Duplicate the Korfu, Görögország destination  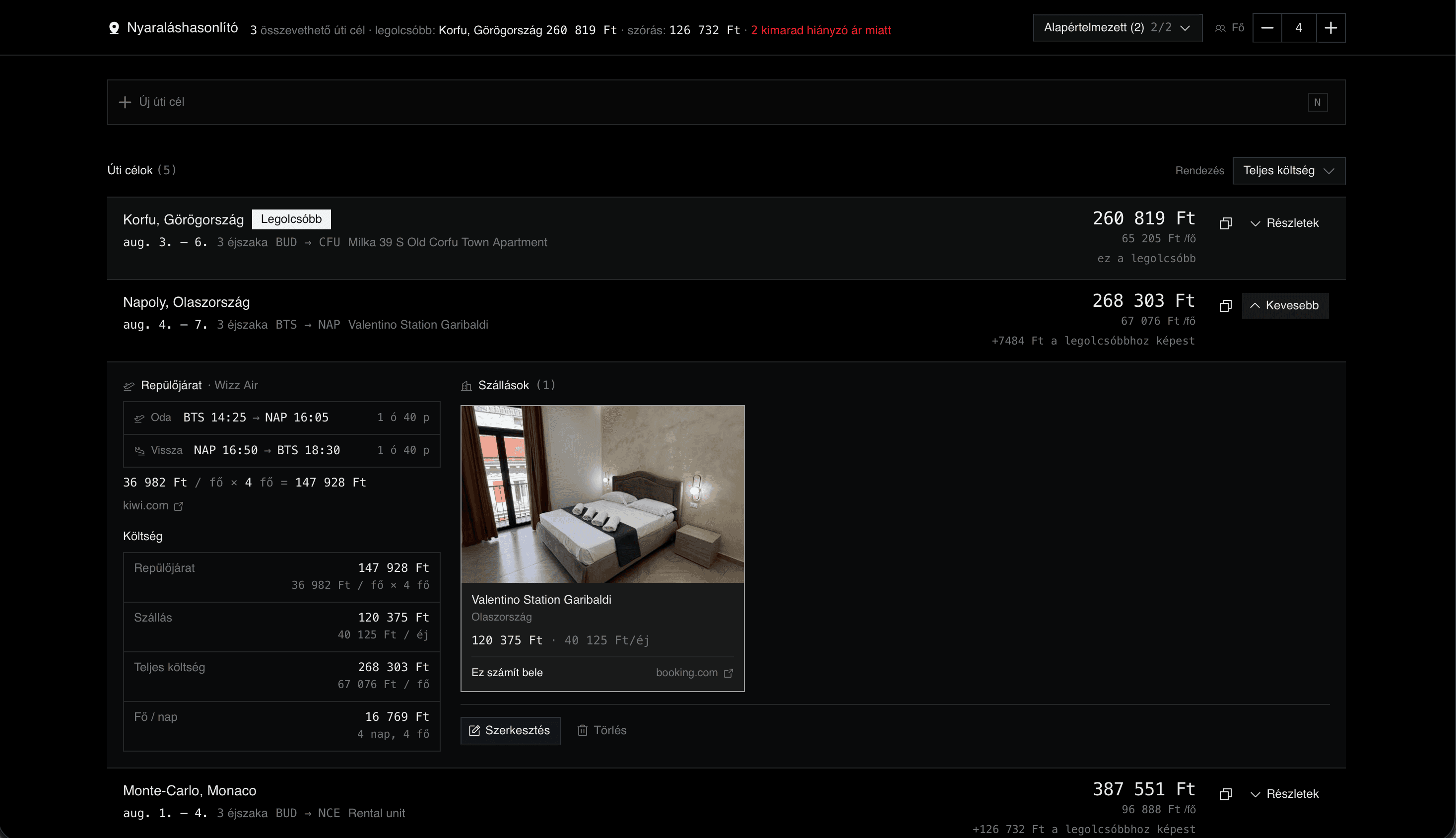tap(1225, 223)
